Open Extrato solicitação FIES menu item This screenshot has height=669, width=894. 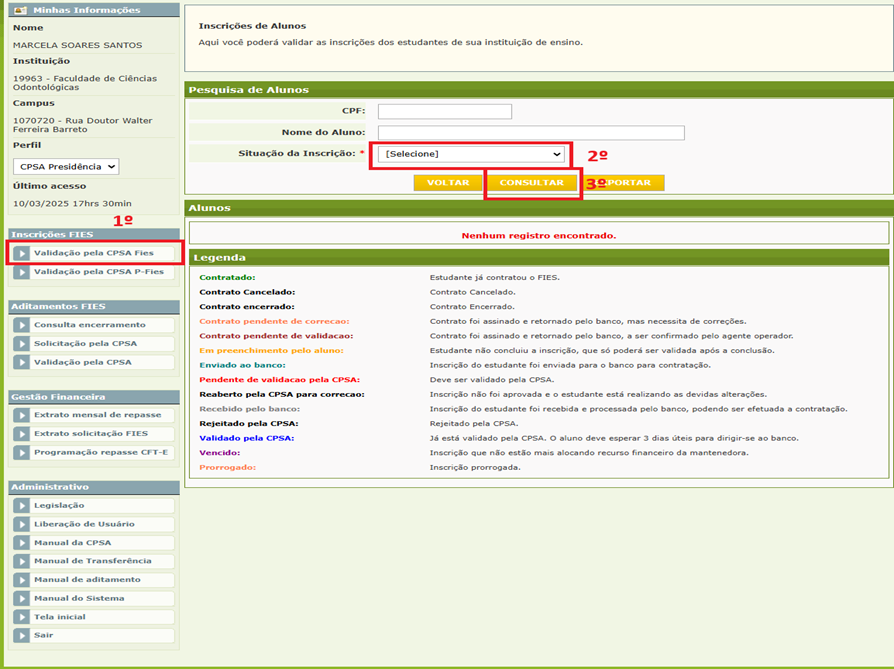tap(90, 434)
